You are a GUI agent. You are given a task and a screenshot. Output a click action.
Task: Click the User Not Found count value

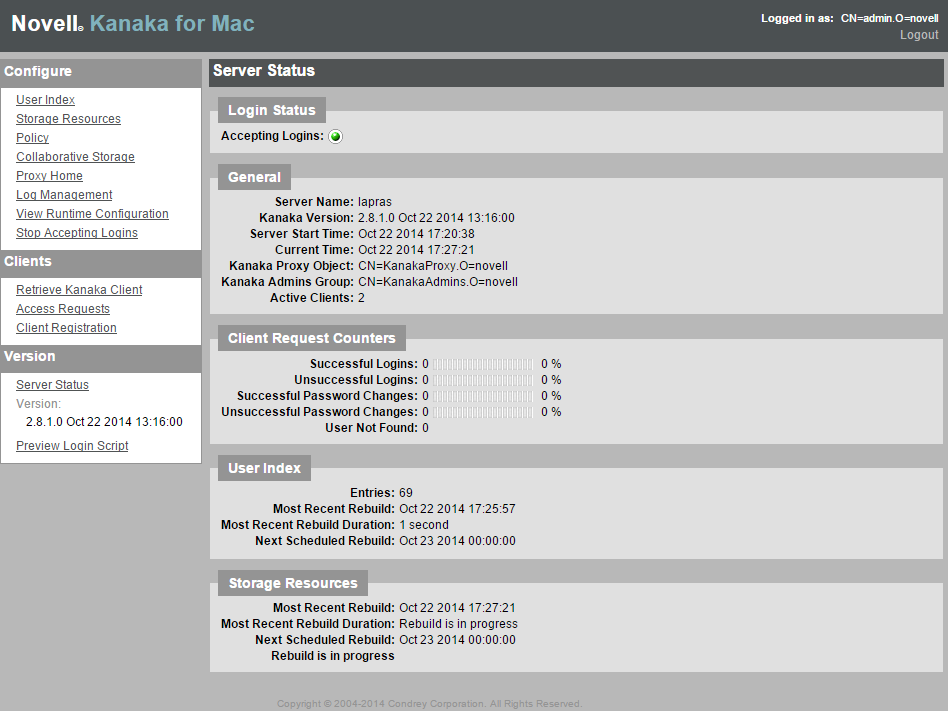(426, 428)
